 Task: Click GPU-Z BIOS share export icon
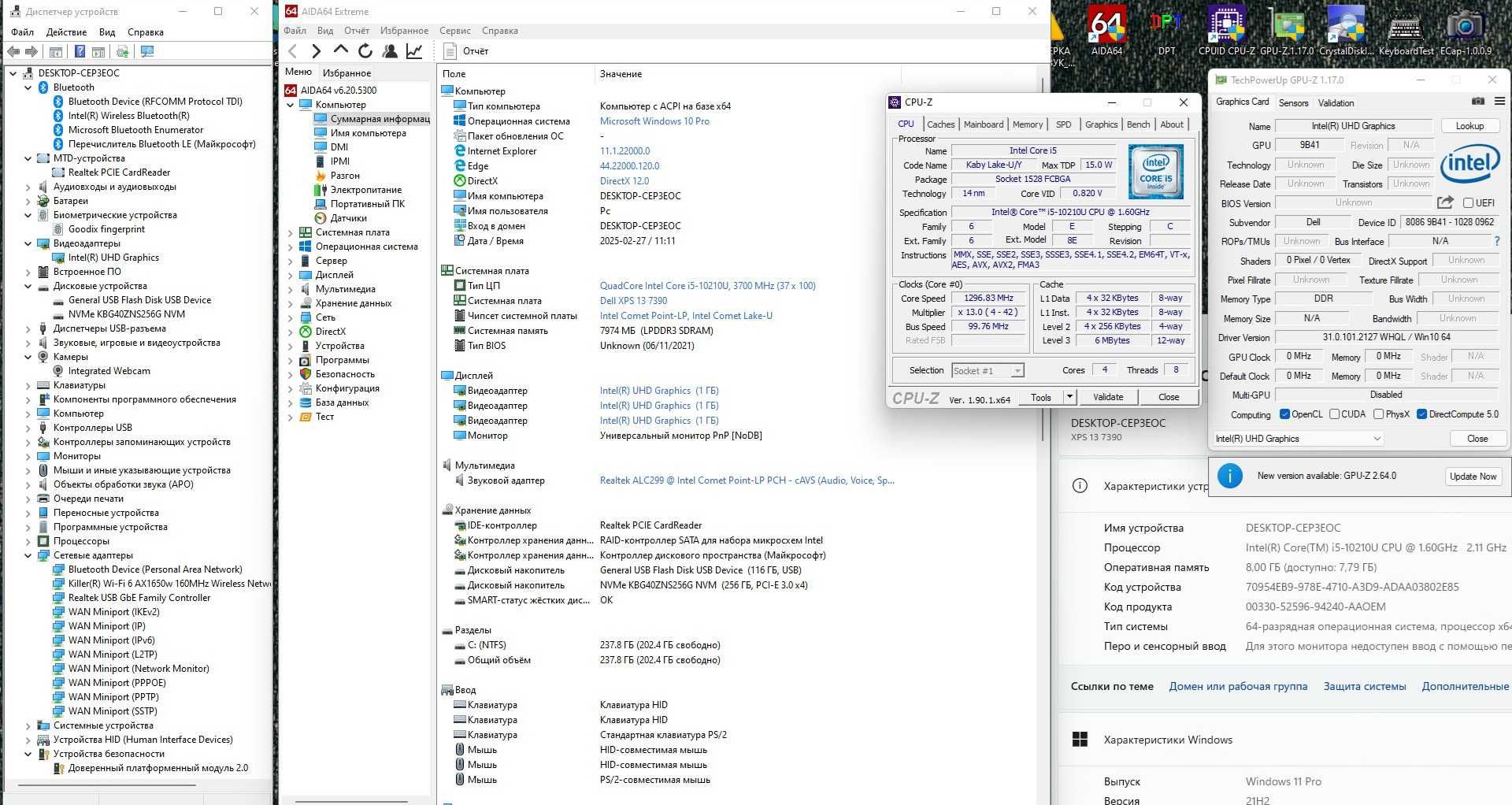coord(1445,202)
